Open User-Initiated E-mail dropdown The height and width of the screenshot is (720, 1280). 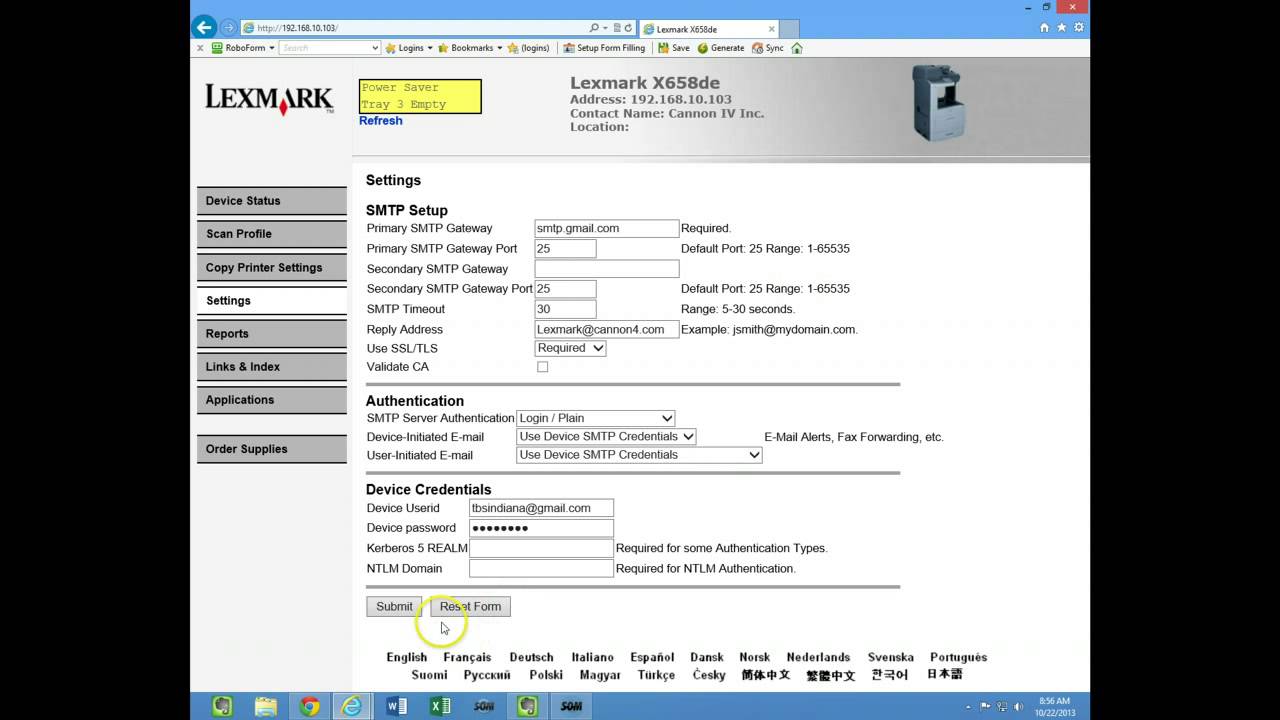click(x=639, y=455)
